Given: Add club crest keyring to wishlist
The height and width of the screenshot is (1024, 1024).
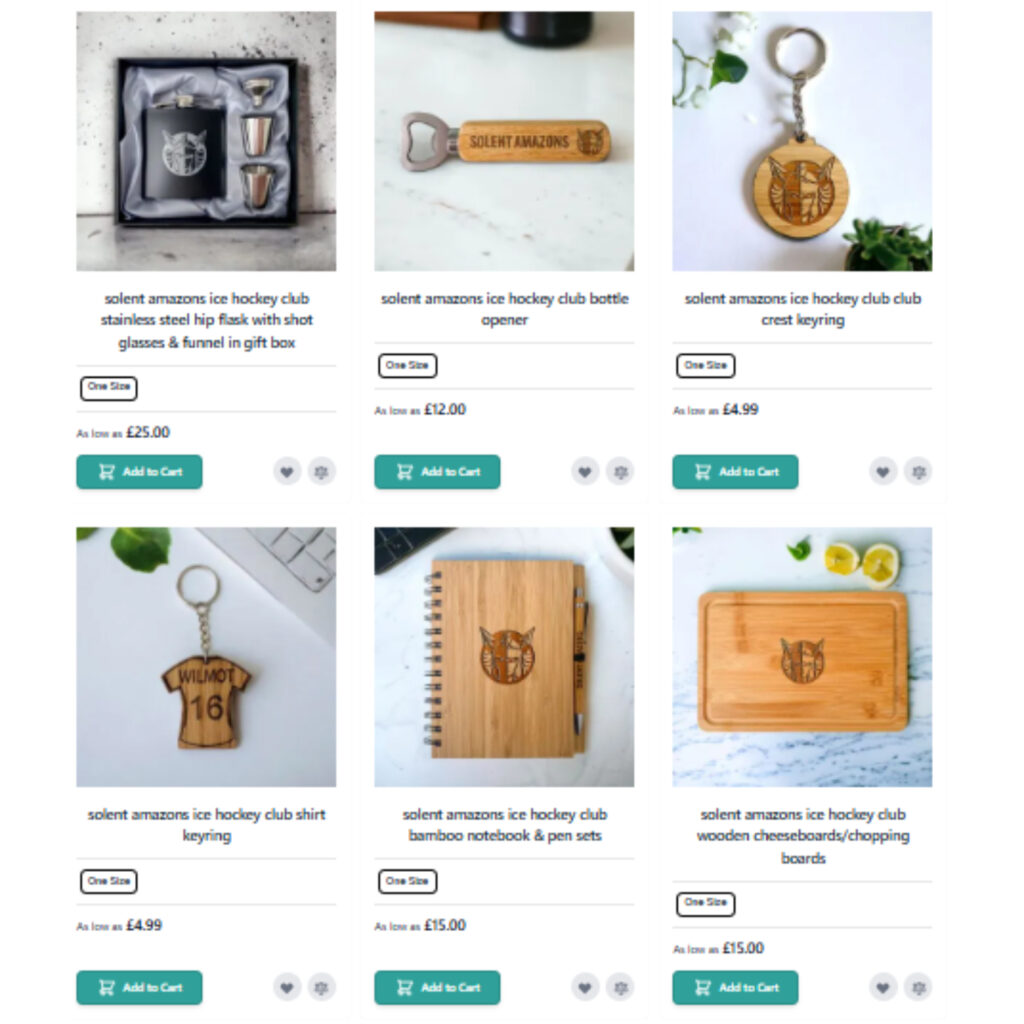Looking at the screenshot, I should tap(883, 472).
